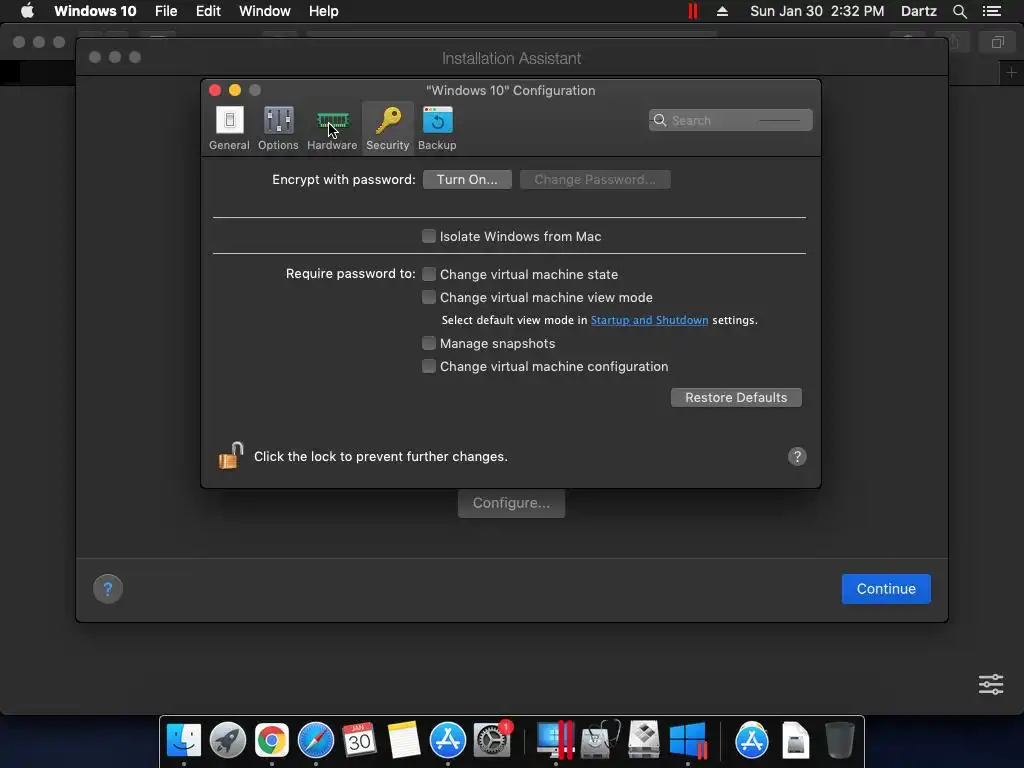Click the lock to prevent changes

click(231, 455)
